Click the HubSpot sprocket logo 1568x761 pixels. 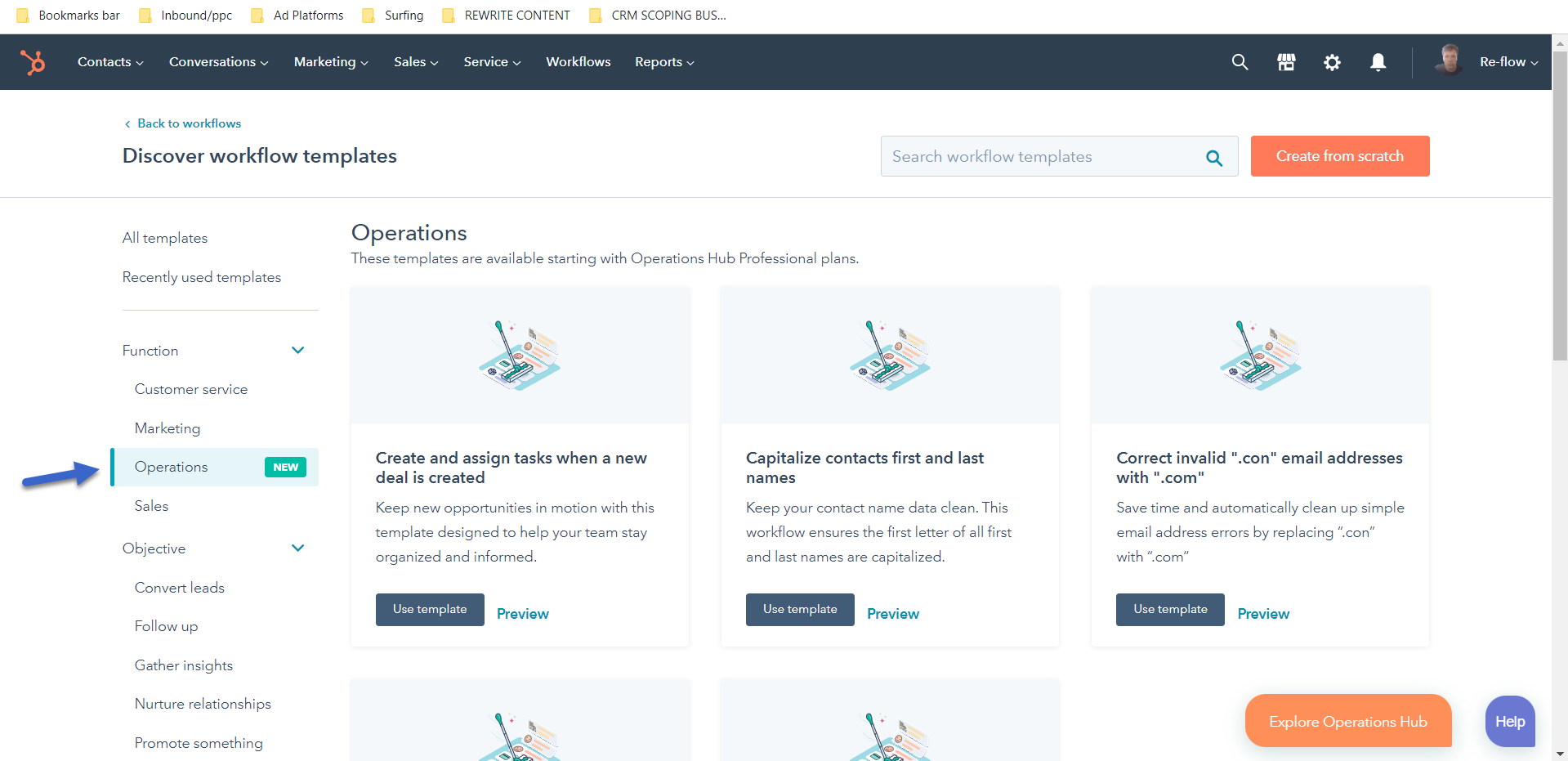[34, 61]
